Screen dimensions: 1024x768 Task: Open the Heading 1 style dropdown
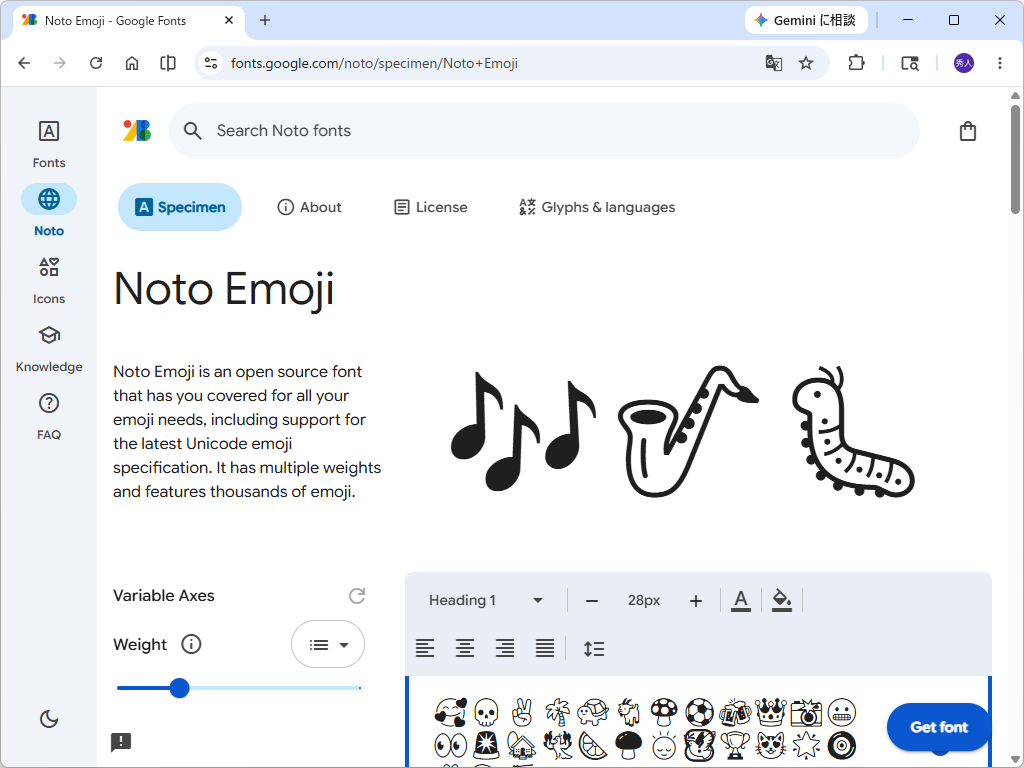point(485,600)
